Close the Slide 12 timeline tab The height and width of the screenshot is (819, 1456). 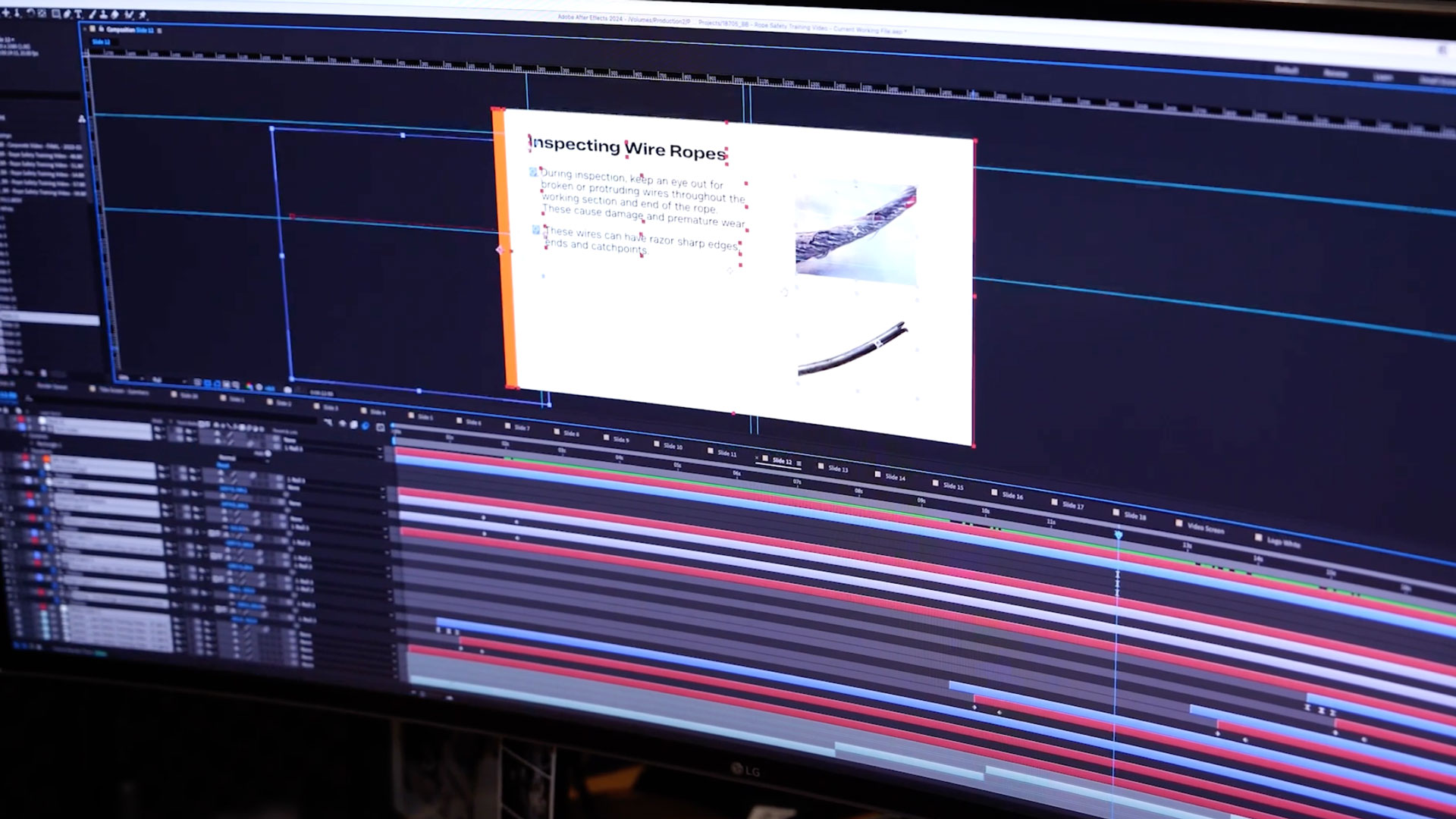757,458
